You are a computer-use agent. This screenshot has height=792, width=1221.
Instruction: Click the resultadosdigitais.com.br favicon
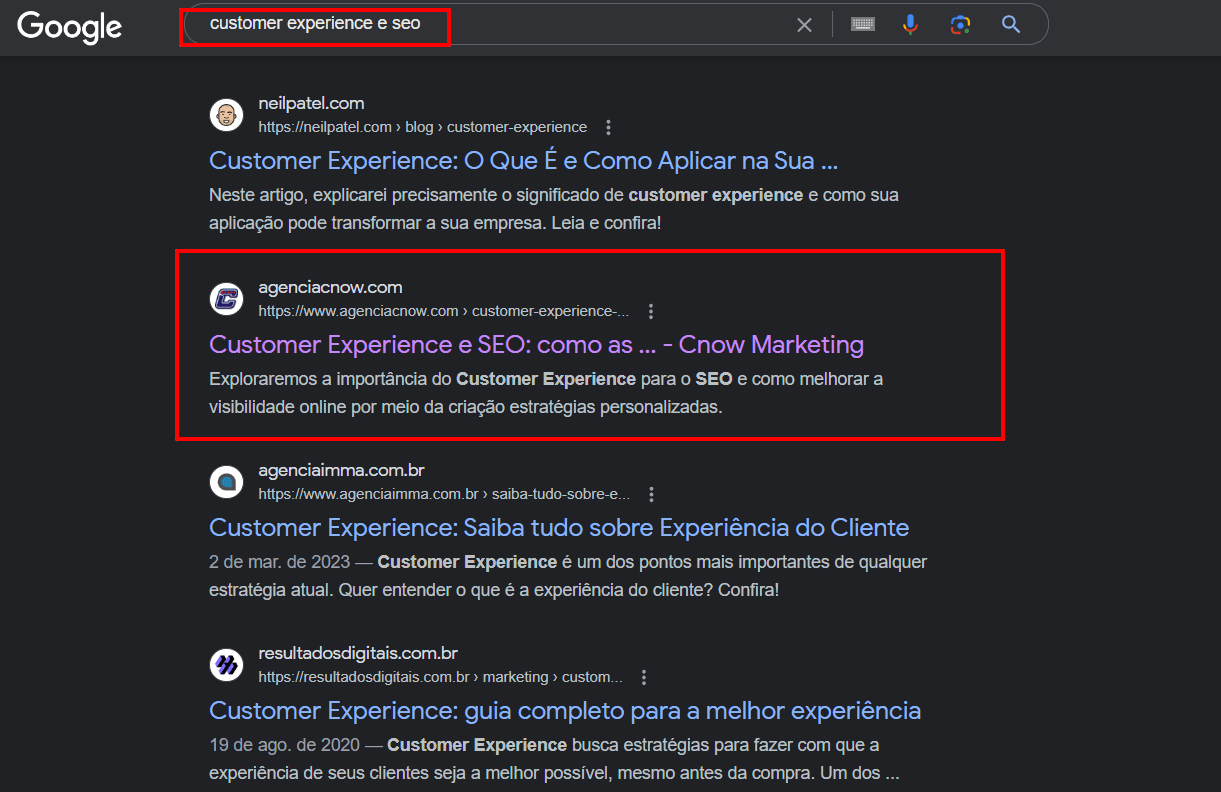pos(227,665)
